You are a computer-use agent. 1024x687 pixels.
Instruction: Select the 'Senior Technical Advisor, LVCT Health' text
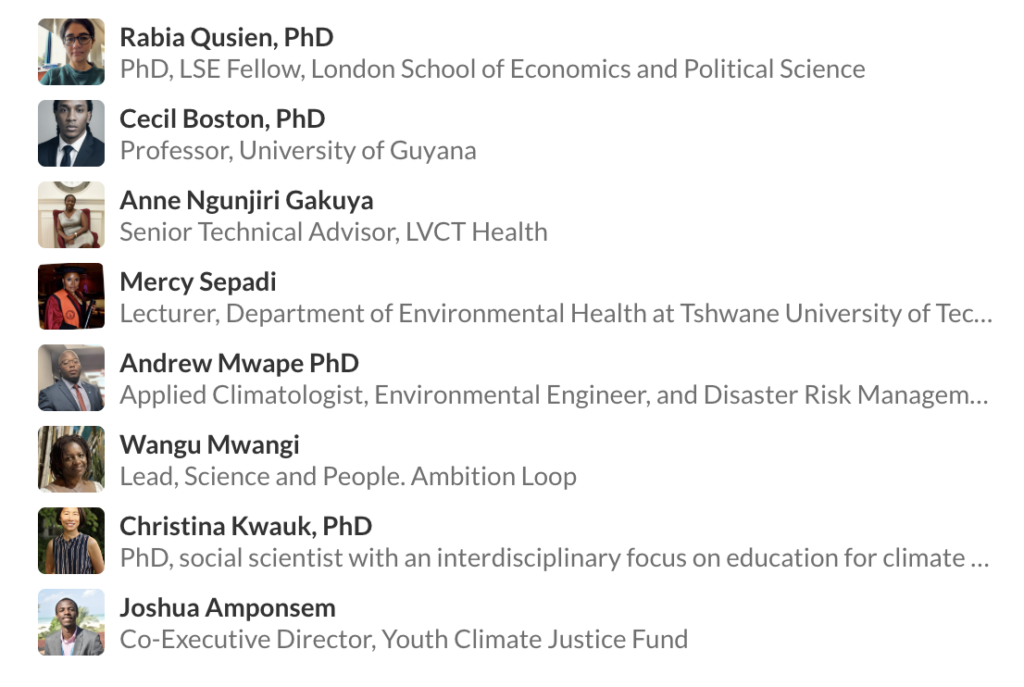(333, 232)
